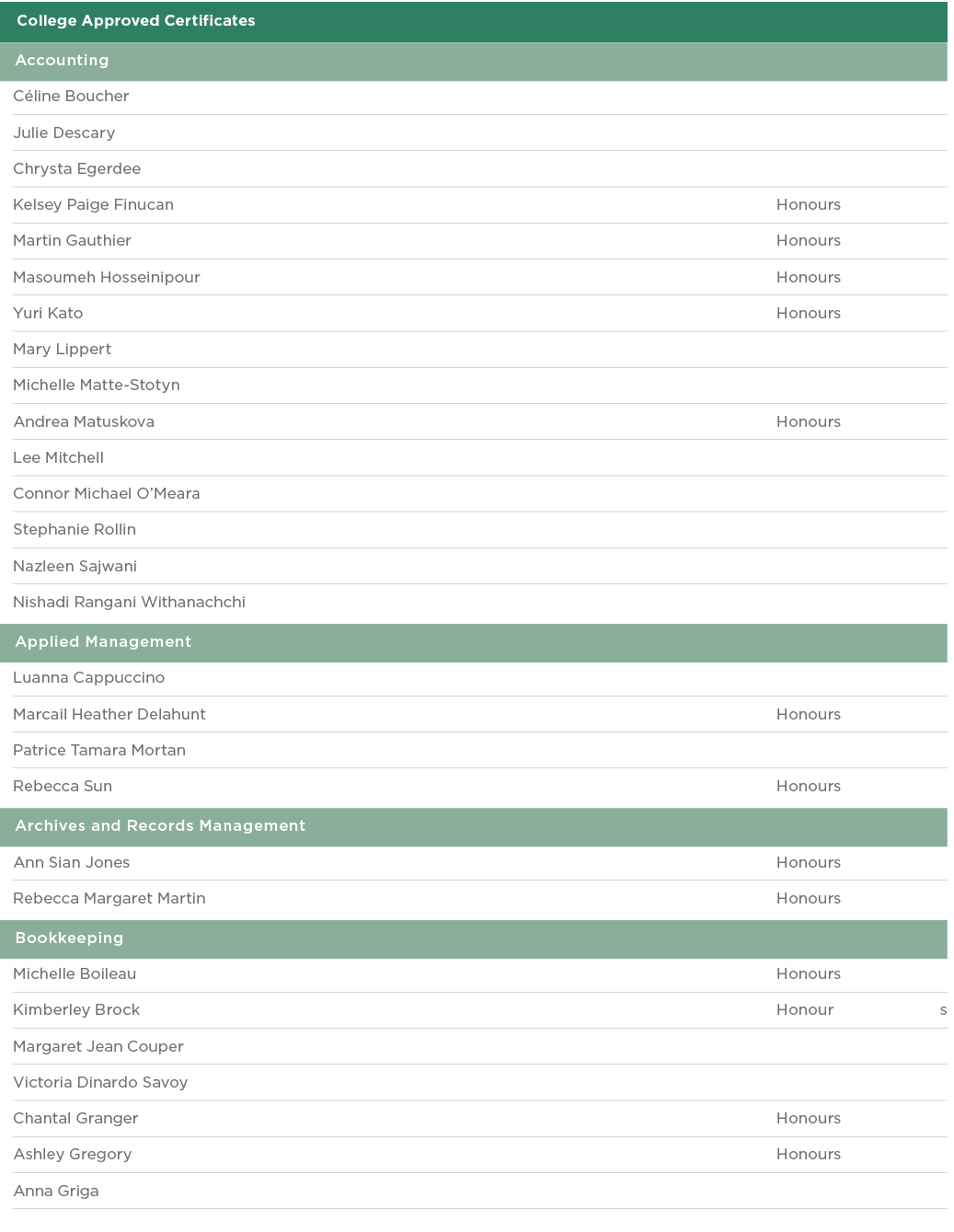954x1232 pixels.
Task: Click Honours beside Martin Gauthier
Action: pyautogui.click(x=808, y=241)
